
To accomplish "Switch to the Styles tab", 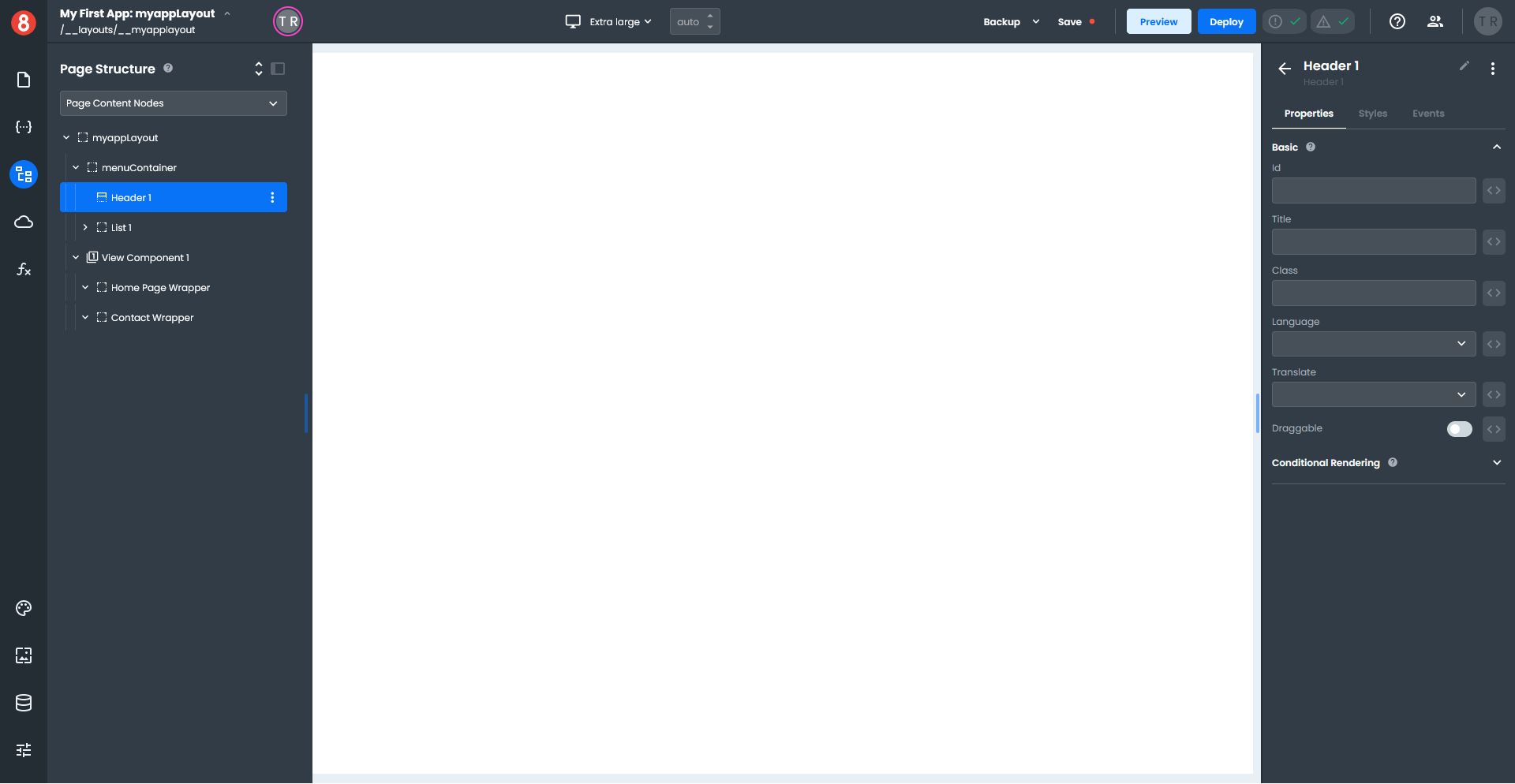I will coord(1372,114).
